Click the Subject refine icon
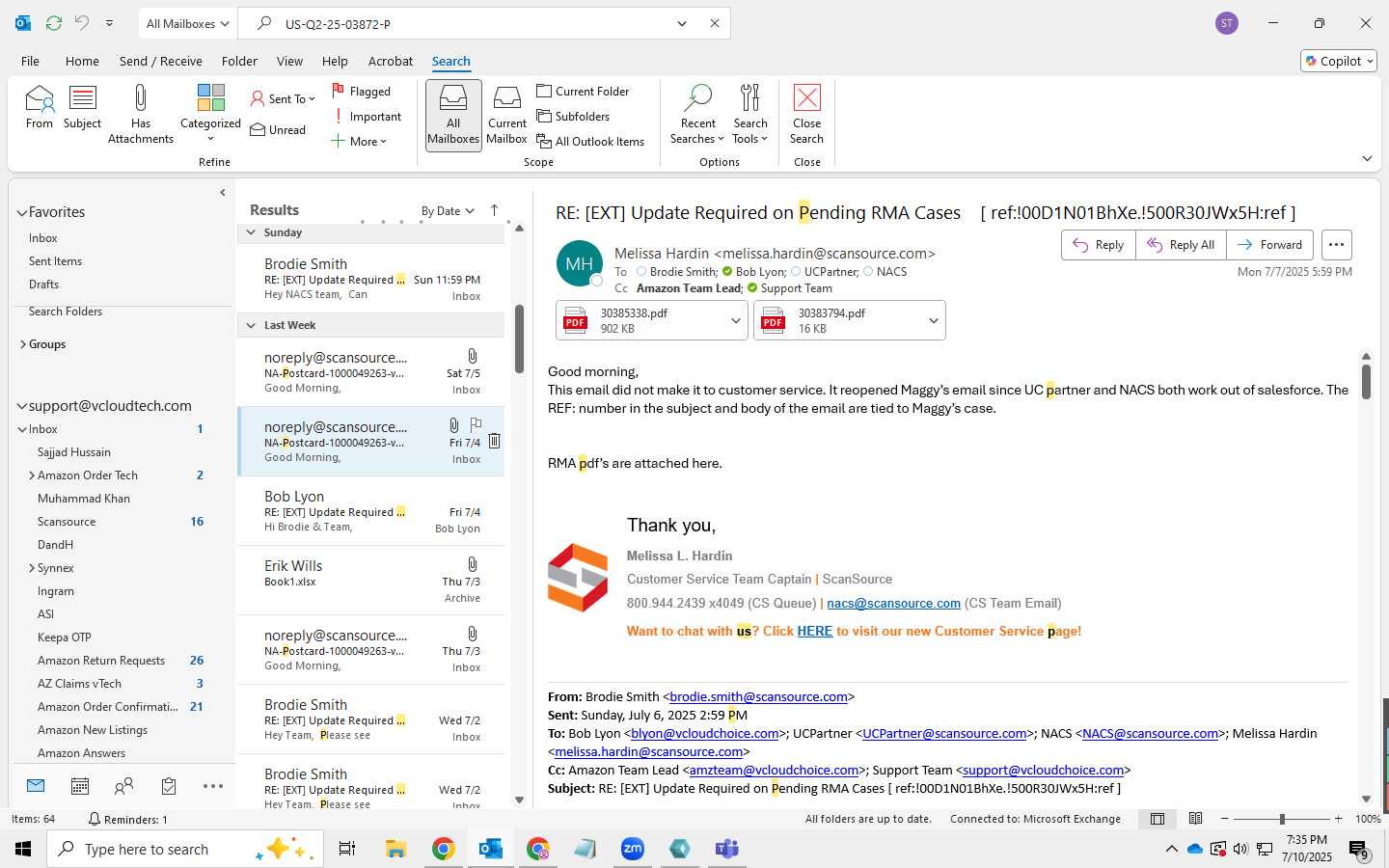This screenshot has width=1389, height=868. 82,106
